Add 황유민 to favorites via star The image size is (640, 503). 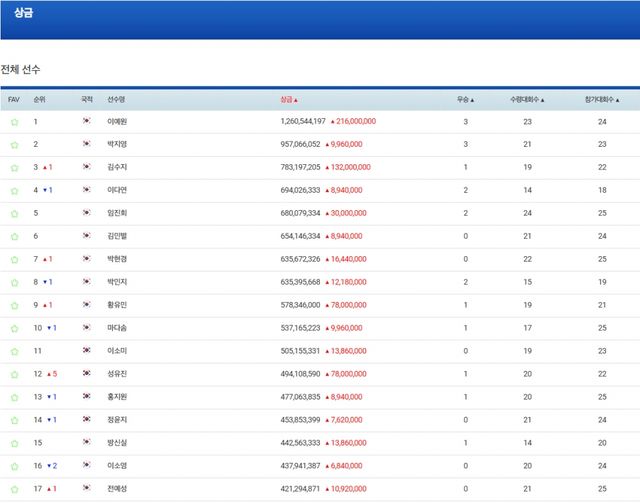(x=14, y=305)
